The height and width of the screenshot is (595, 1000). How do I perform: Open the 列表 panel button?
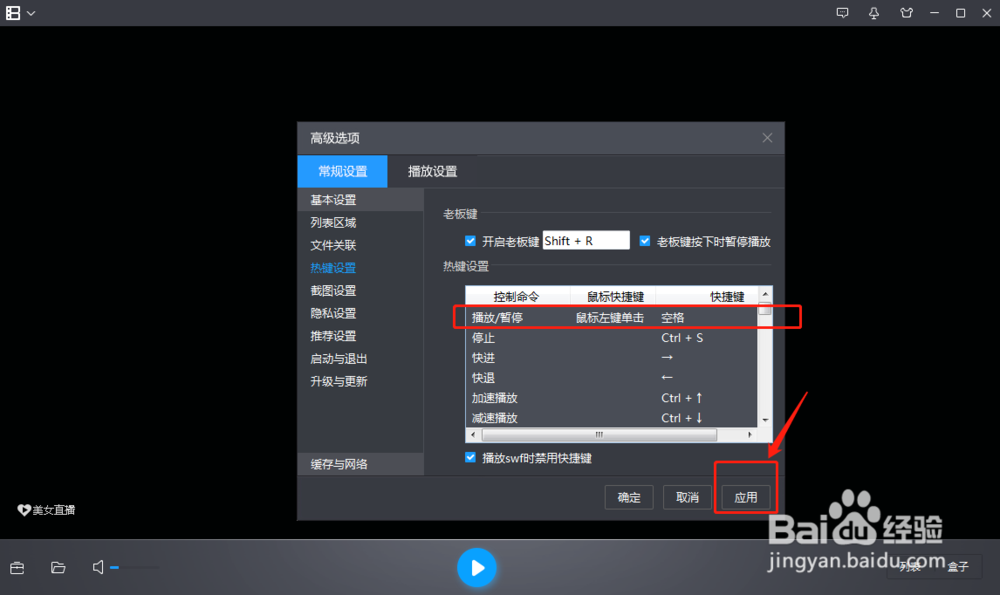click(908, 567)
